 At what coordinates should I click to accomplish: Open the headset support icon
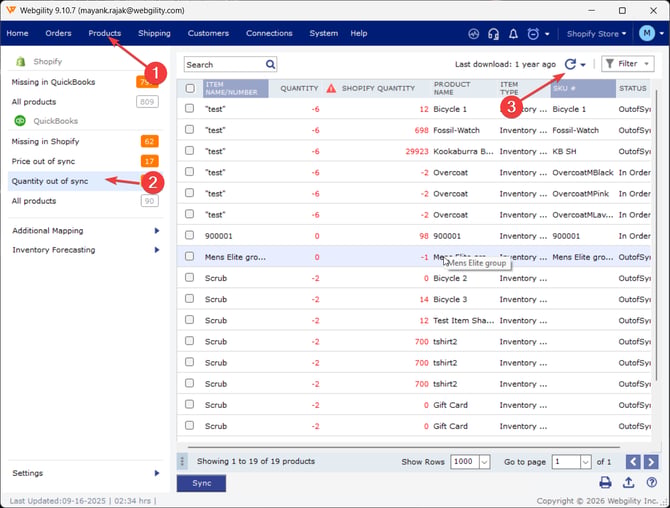pos(493,34)
